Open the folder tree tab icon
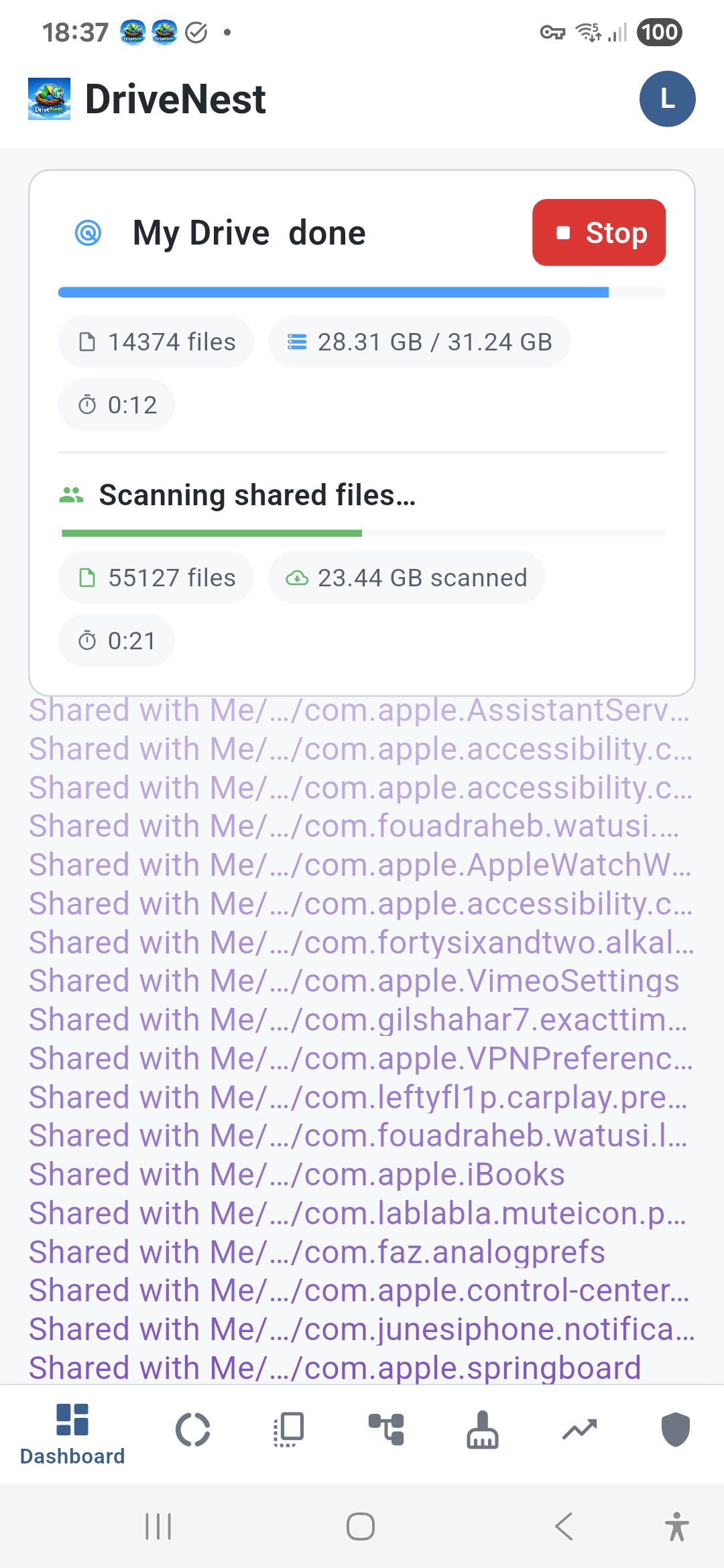Screen dimensions: 724x1568 [x=386, y=1430]
